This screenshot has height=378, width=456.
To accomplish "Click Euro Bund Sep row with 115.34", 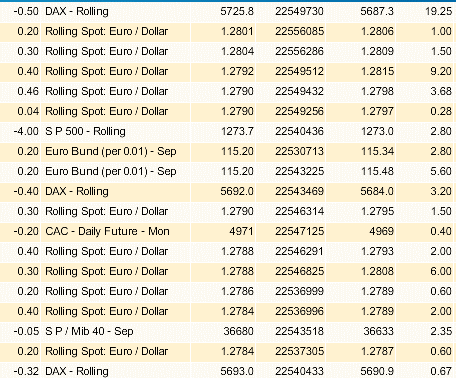I will click(x=228, y=152).
